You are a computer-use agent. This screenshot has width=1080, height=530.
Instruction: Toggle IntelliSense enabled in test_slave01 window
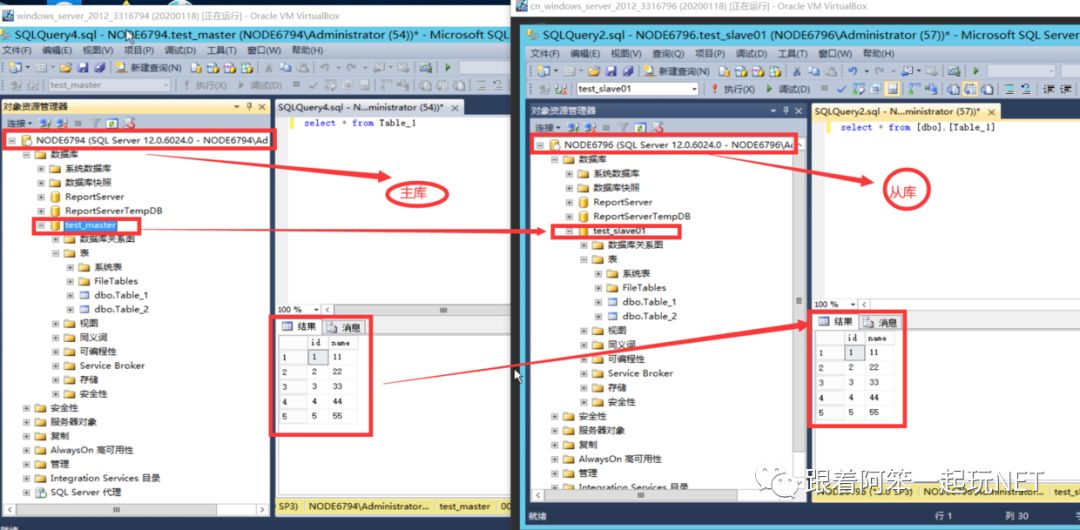click(x=893, y=89)
